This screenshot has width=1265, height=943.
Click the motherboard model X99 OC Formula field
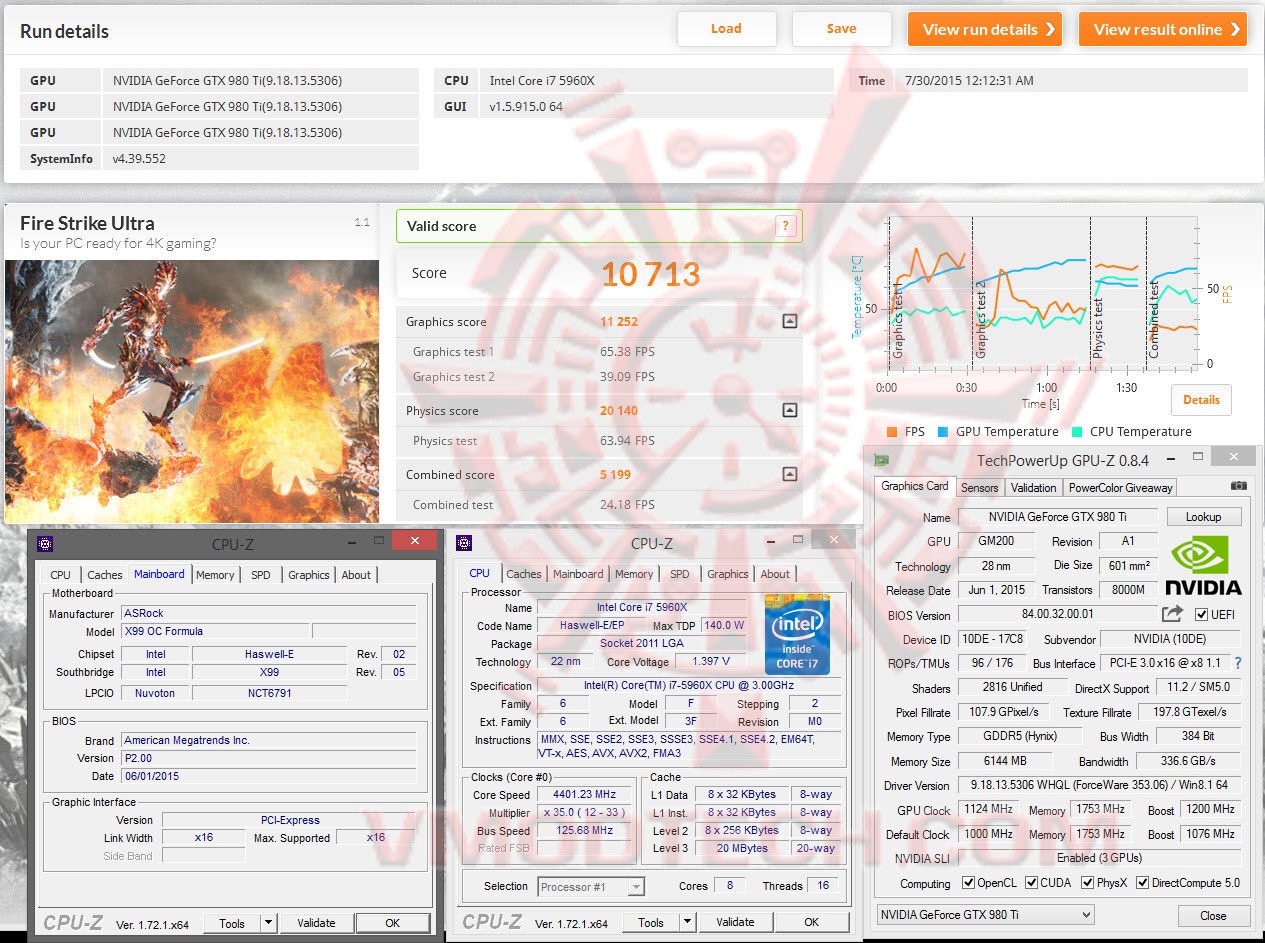click(214, 631)
